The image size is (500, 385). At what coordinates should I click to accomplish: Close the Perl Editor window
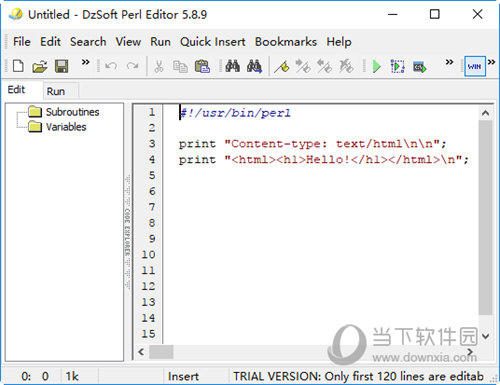click(x=477, y=14)
